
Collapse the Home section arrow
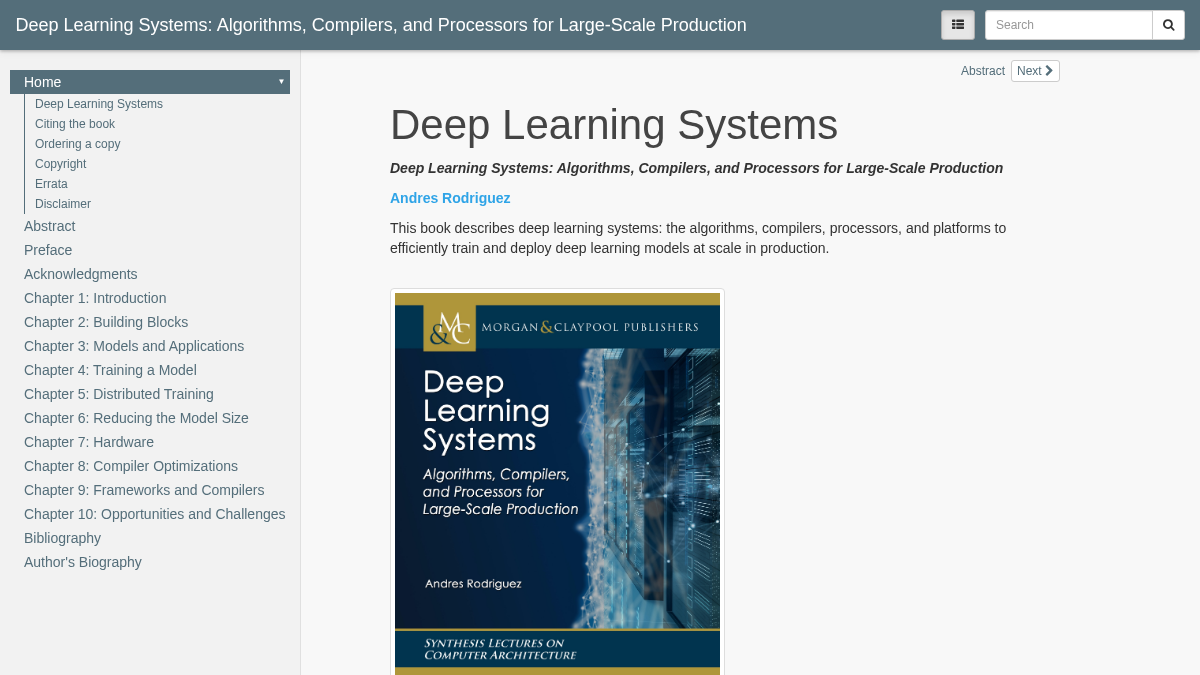pos(281,82)
